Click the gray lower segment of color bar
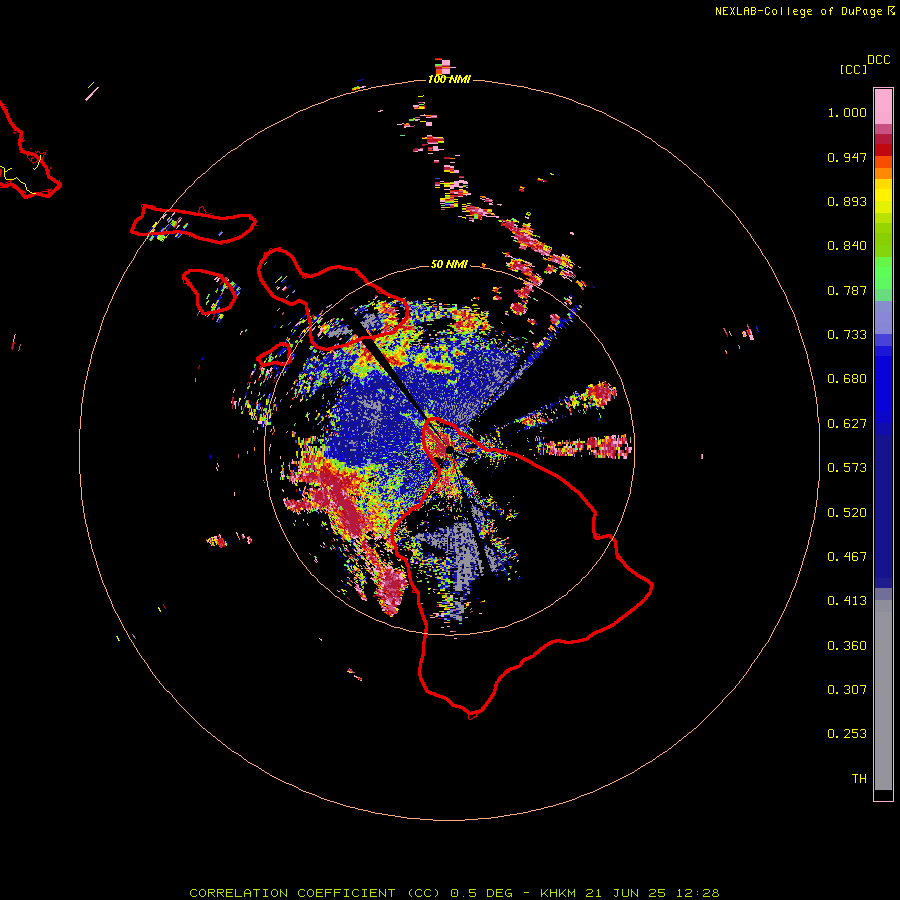The height and width of the screenshot is (900, 900). click(883, 695)
